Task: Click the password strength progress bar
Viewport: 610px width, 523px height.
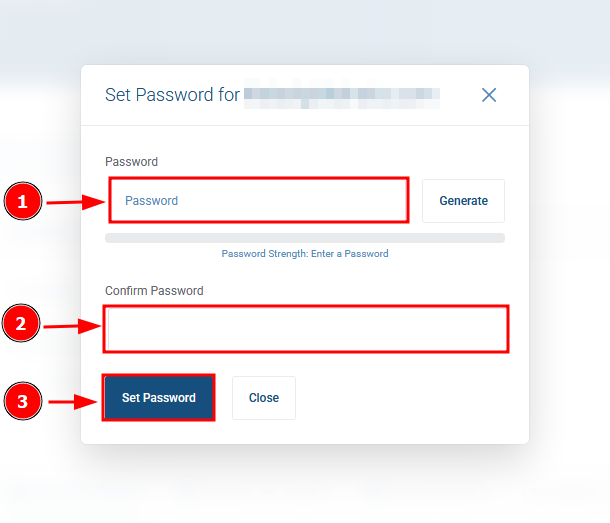Action: point(305,238)
